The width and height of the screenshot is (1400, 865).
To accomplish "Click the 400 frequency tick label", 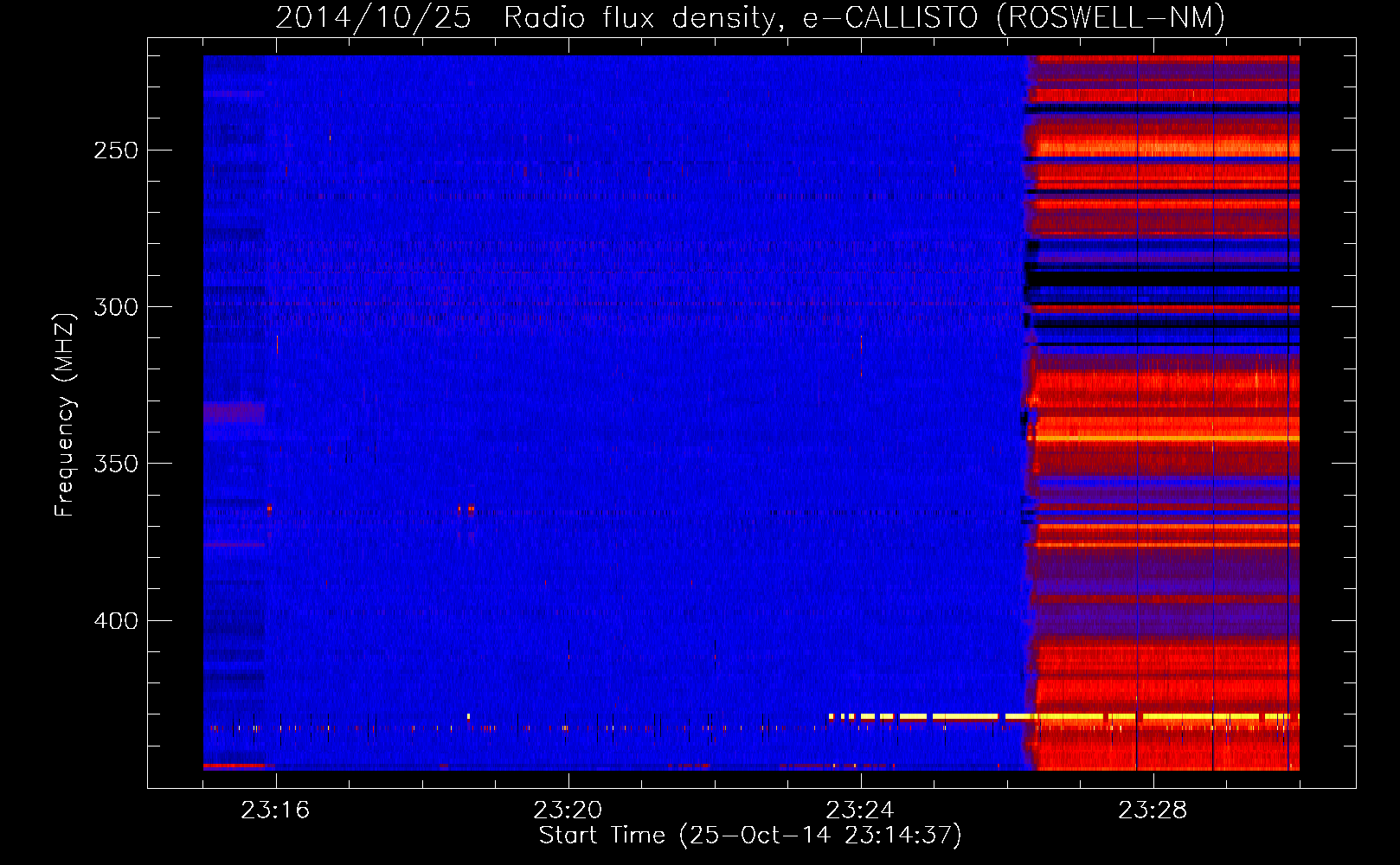I will pos(116,621).
